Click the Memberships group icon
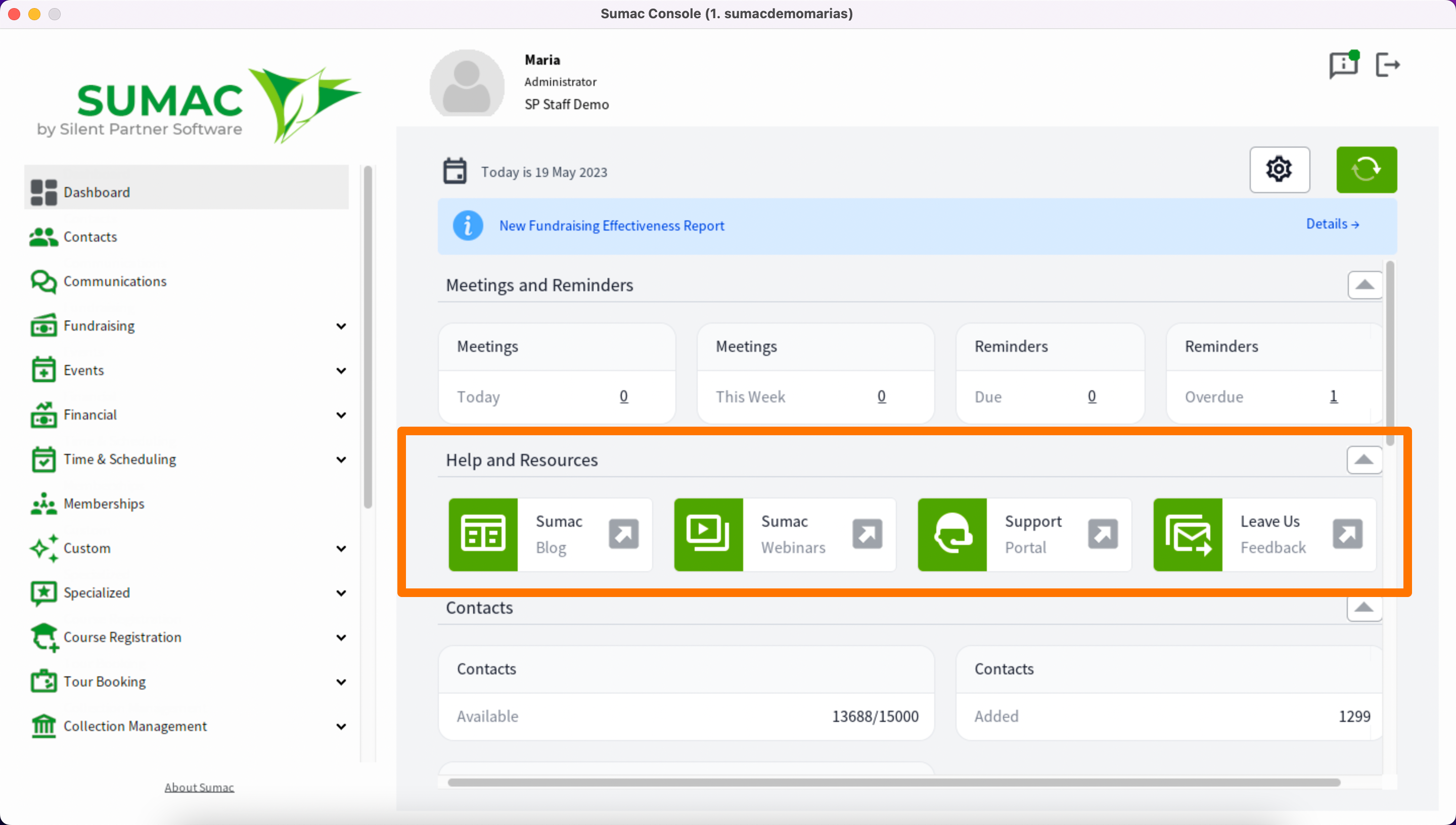Viewport: 1456px width, 825px height. pyautogui.click(x=43, y=503)
